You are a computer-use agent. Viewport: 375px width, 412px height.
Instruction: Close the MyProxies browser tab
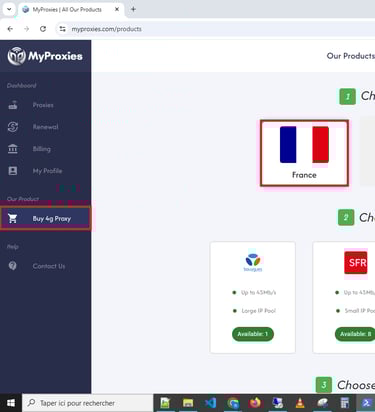[x=117, y=9]
